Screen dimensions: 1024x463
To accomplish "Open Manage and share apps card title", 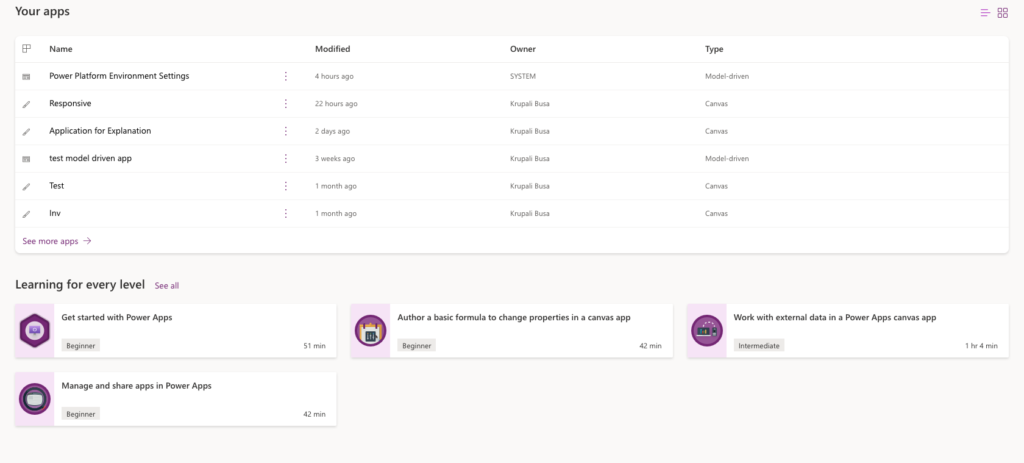I will [136, 385].
